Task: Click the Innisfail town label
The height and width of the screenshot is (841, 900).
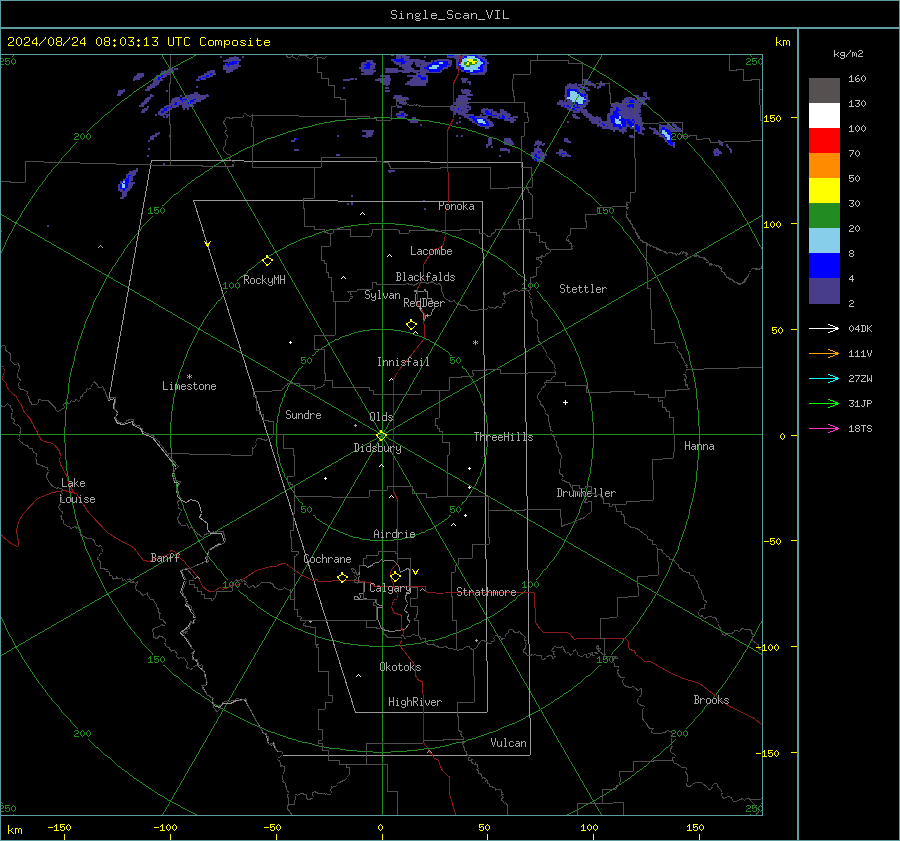Action: pyautogui.click(x=403, y=362)
